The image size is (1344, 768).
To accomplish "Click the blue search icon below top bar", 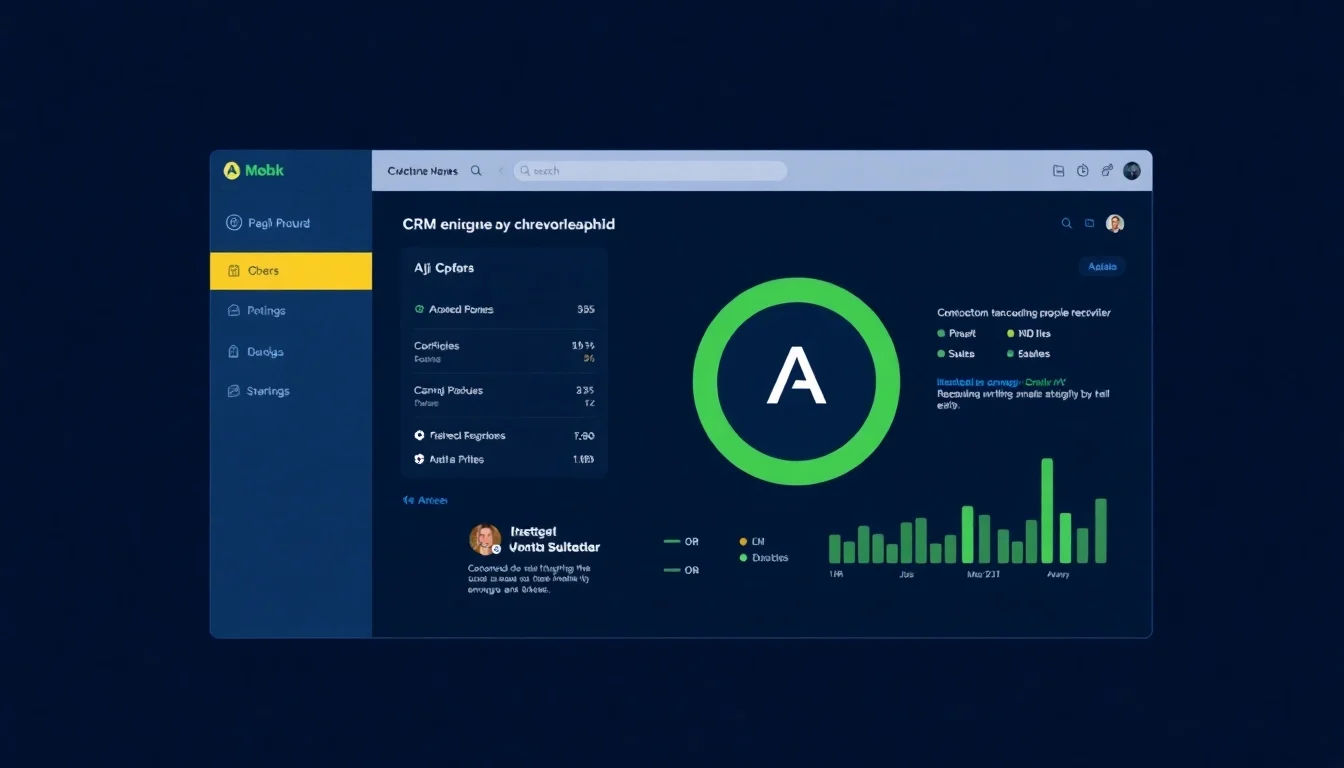I will [x=1066, y=224].
